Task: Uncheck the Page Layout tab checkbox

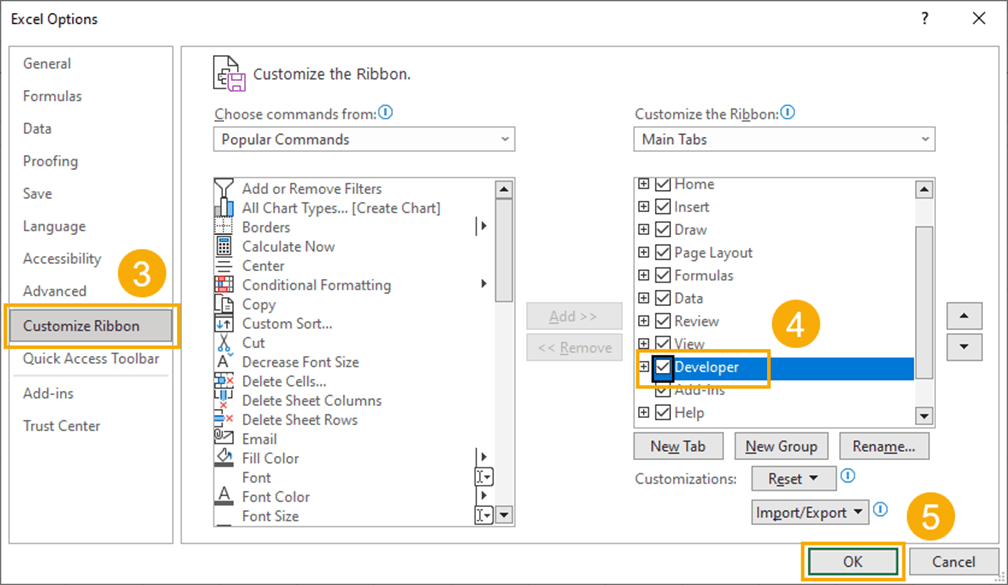Action: [x=663, y=252]
